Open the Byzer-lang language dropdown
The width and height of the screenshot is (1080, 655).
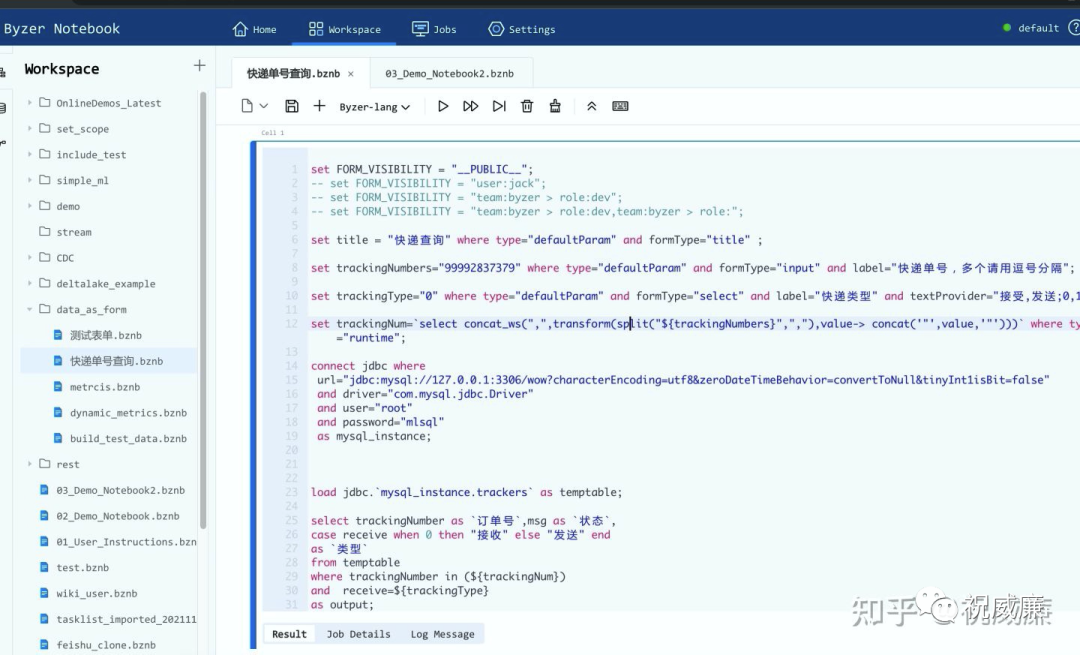pos(375,107)
